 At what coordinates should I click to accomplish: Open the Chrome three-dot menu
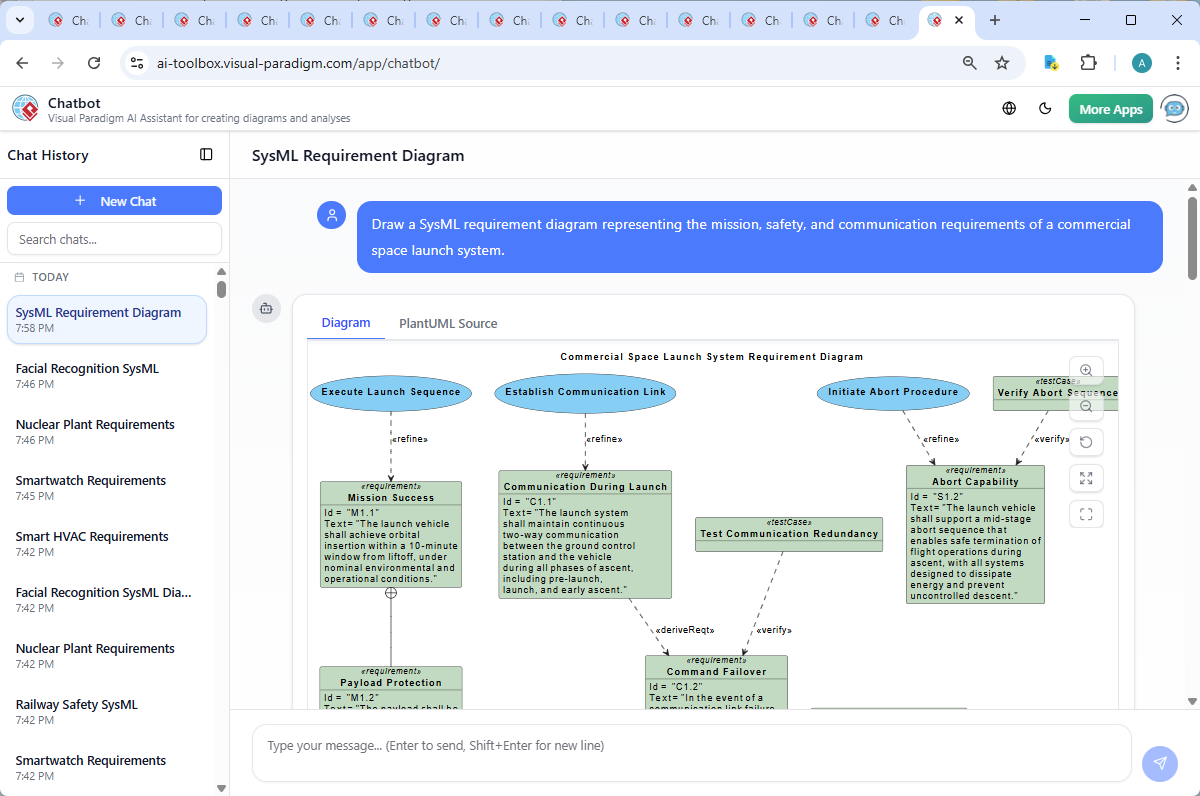pyautogui.click(x=1177, y=62)
